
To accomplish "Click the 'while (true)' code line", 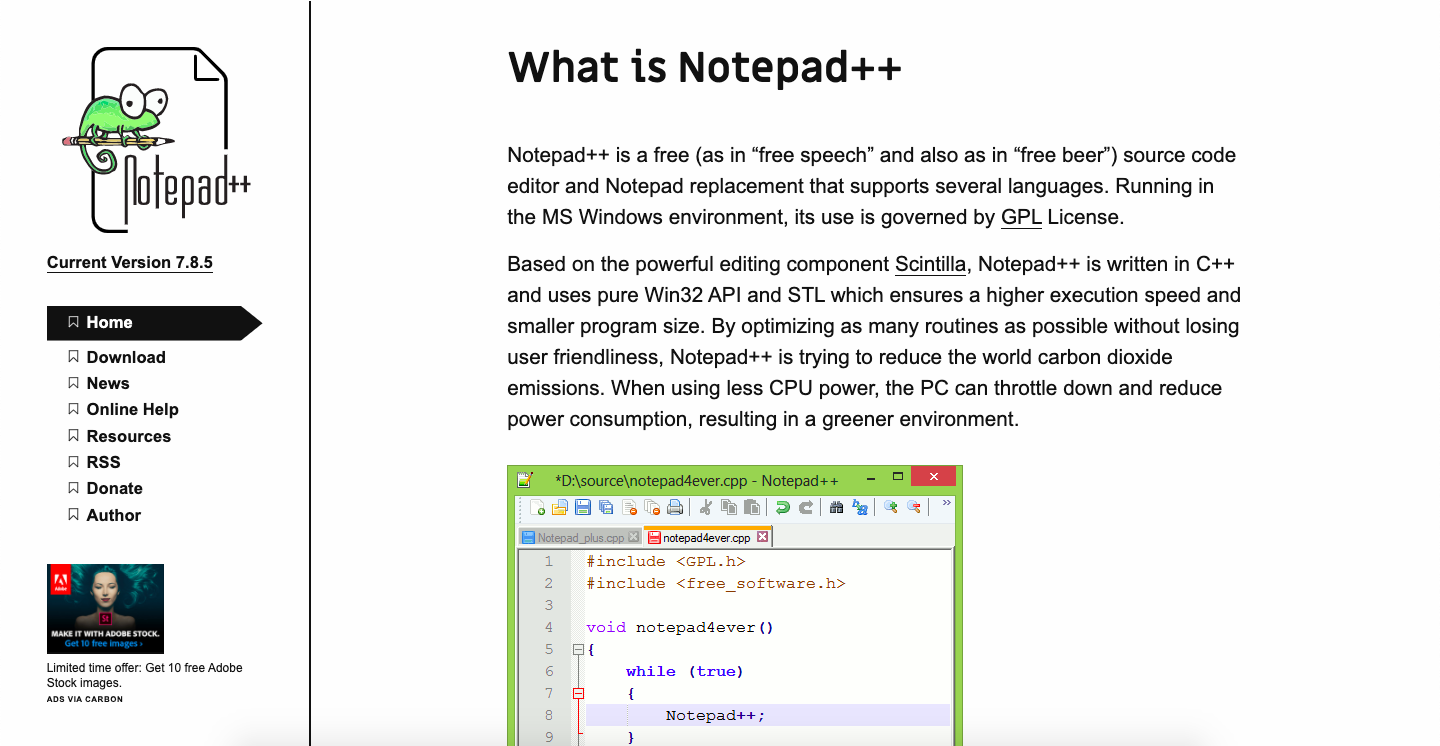I will 685,671.
